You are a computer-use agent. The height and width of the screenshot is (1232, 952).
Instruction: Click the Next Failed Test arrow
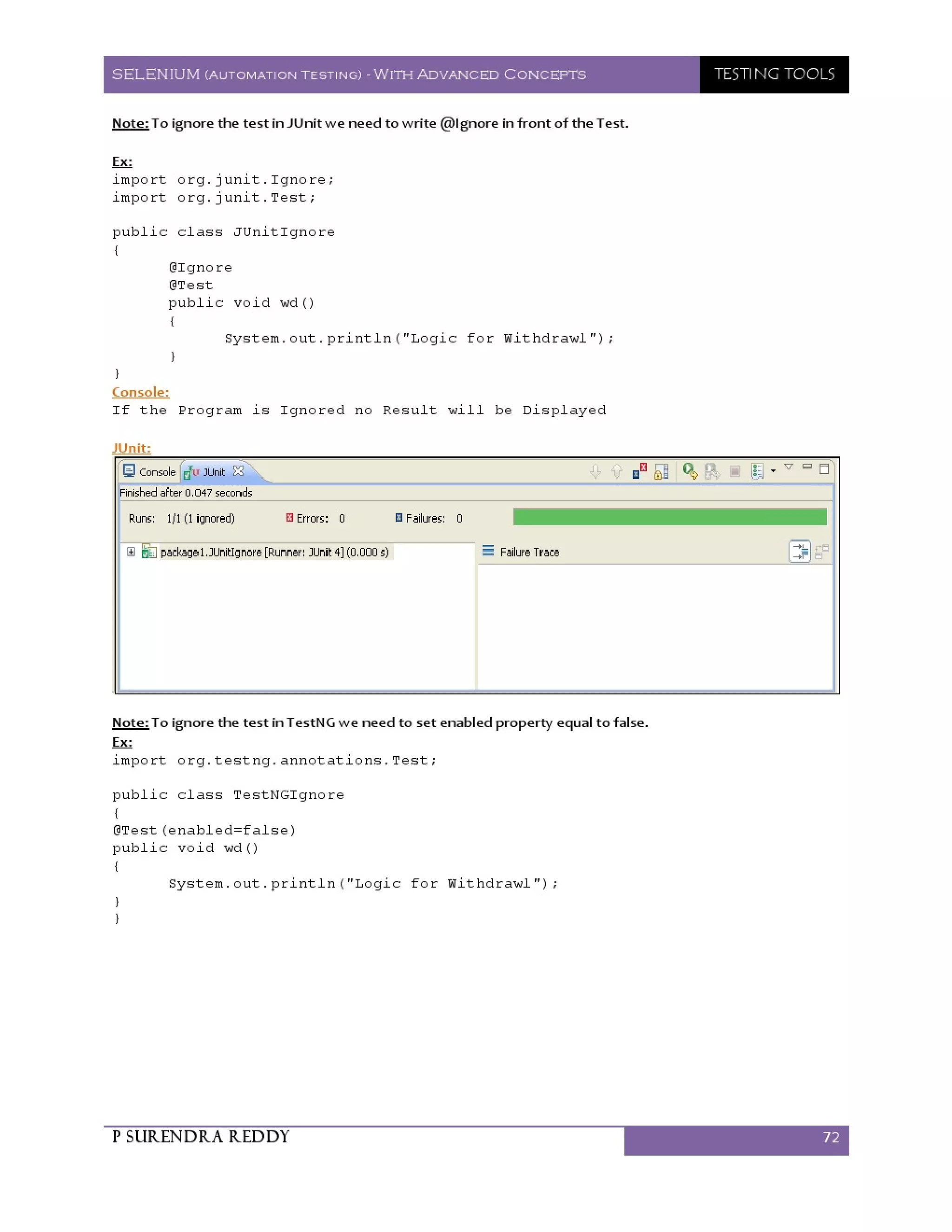click(595, 471)
